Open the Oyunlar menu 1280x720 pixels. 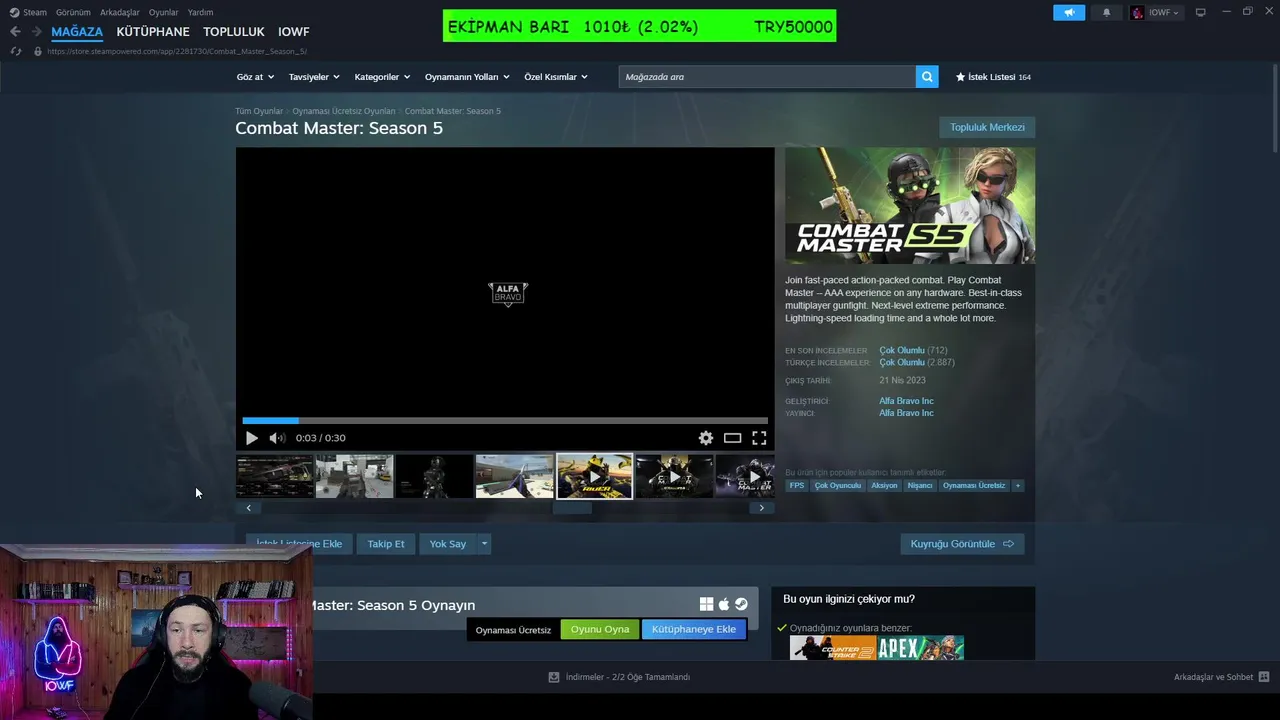pos(164,12)
